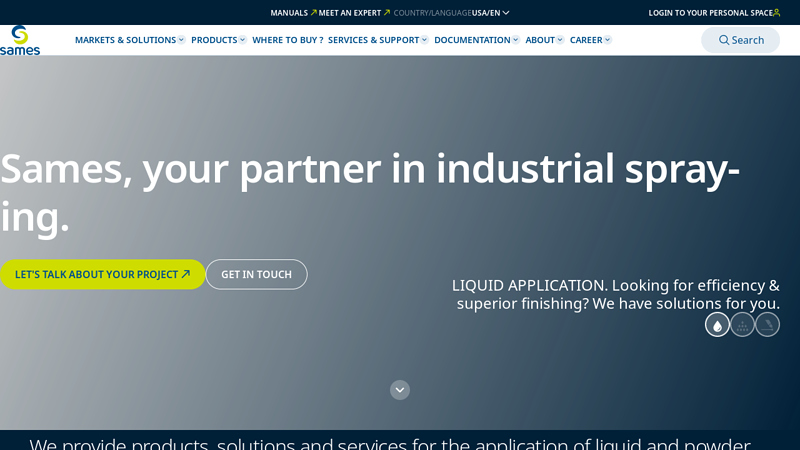Click the Get in Touch button
The image size is (800, 450).
tap(256, 274)
